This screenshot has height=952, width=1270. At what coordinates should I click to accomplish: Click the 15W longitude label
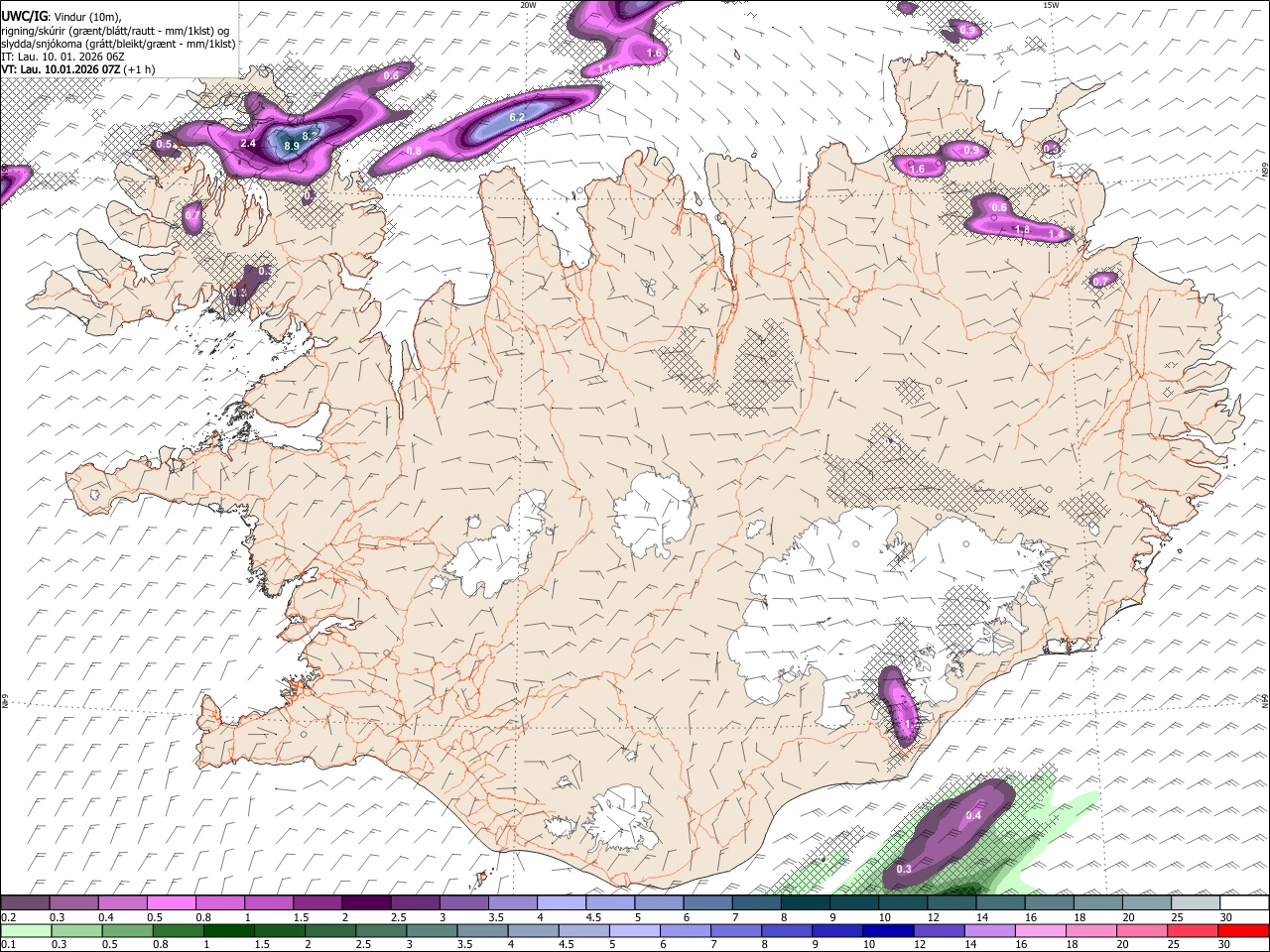point(1051,5)
